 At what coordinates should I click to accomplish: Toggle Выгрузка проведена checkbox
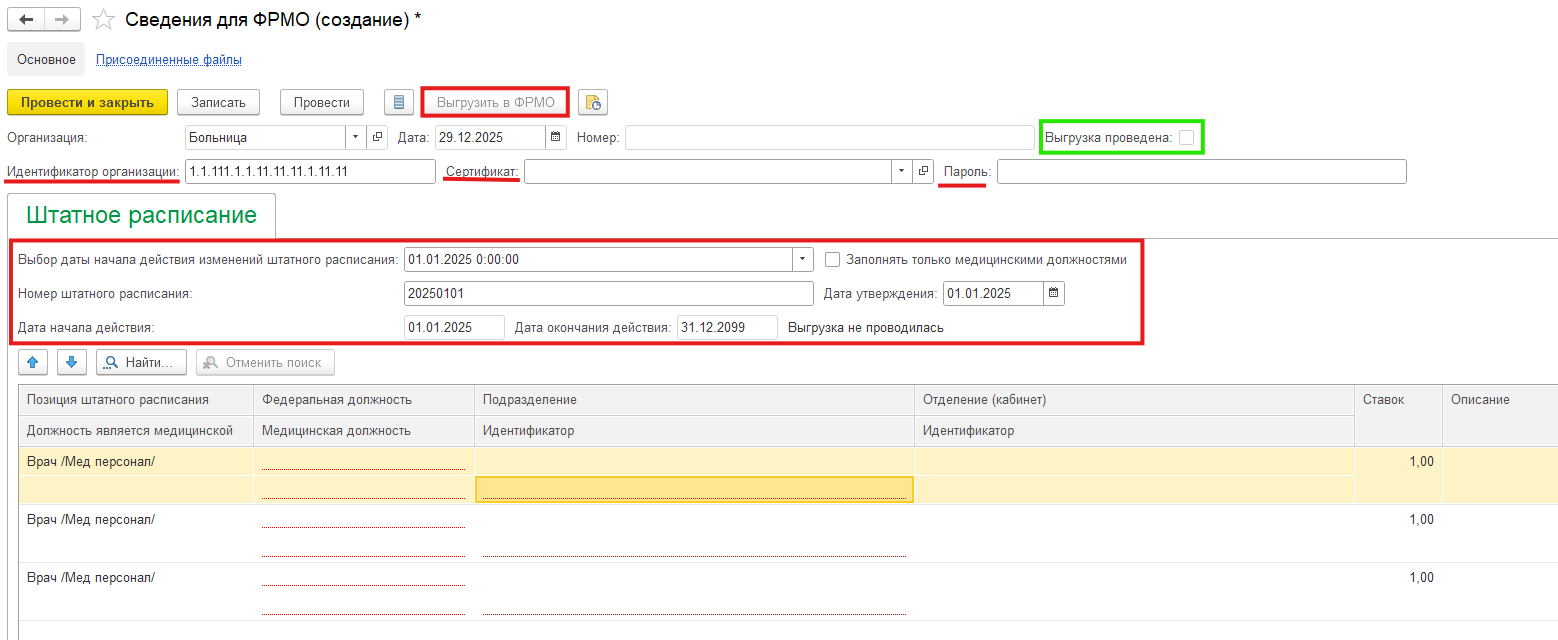tap(1186, 137)
